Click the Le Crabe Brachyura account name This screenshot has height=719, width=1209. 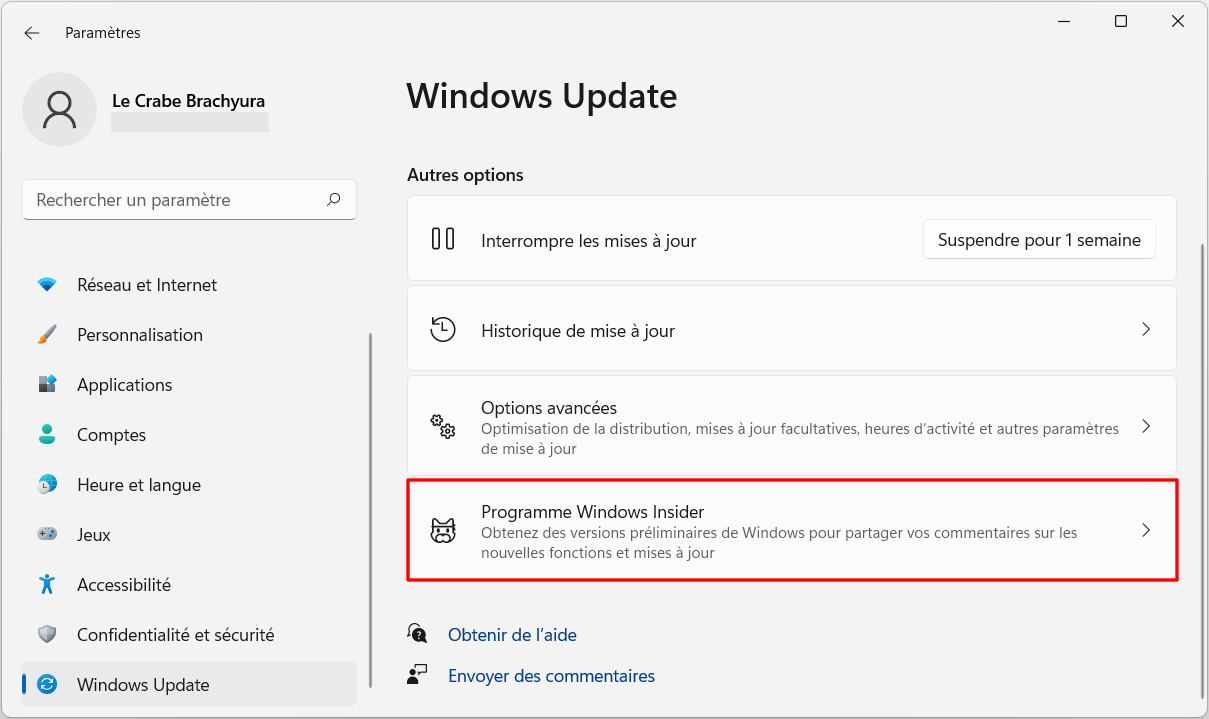pos(188,101)
